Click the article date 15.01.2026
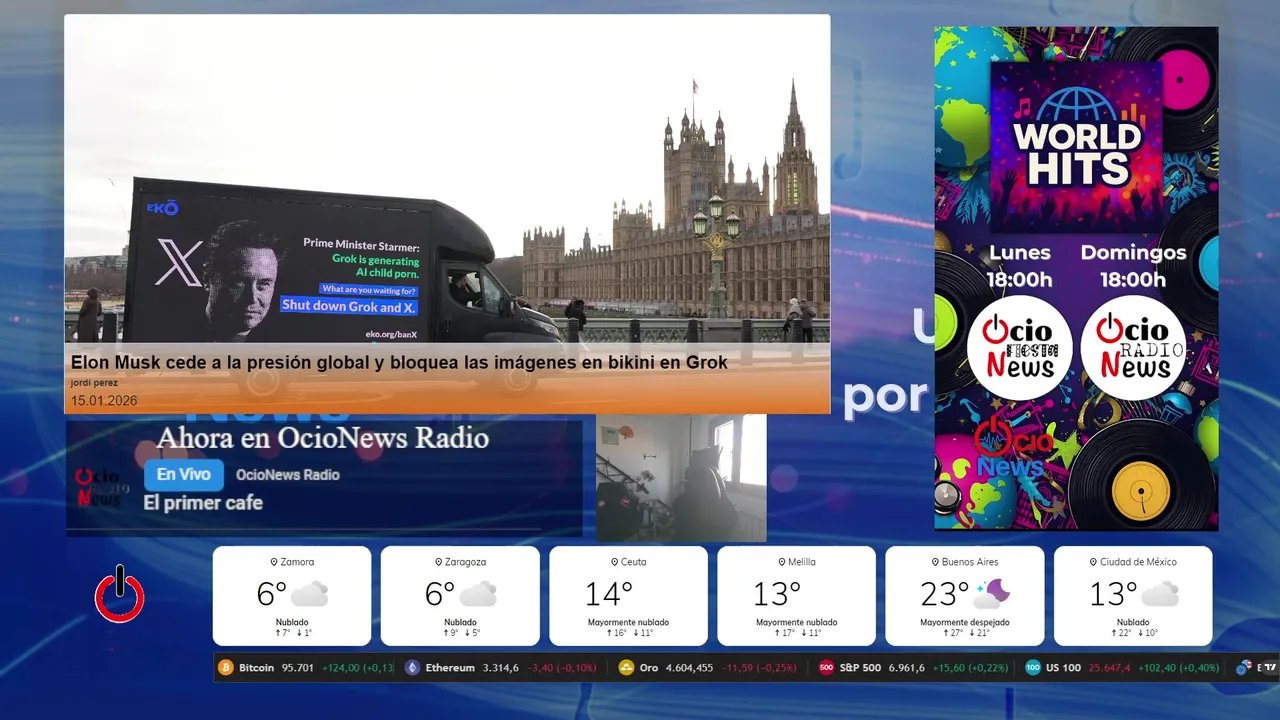The height and width of the screenshot is (720, 1280). 104,401
